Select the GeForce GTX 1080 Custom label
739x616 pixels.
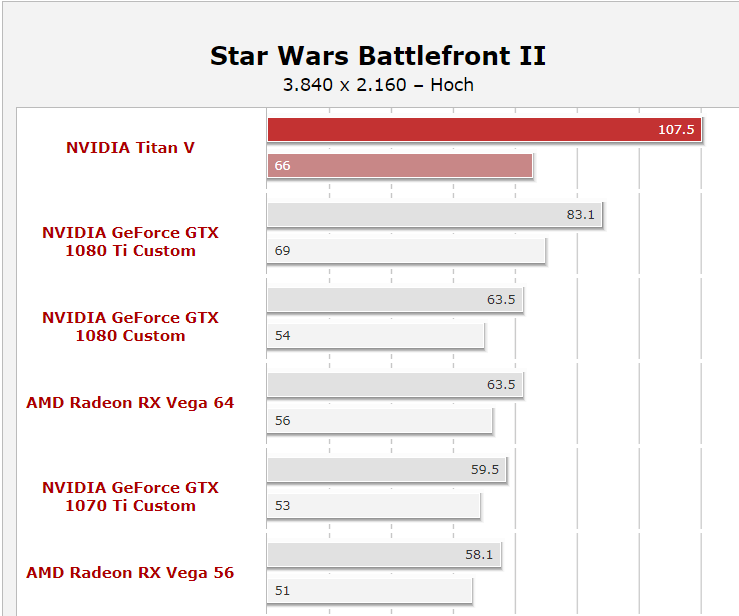pos(130,327)
